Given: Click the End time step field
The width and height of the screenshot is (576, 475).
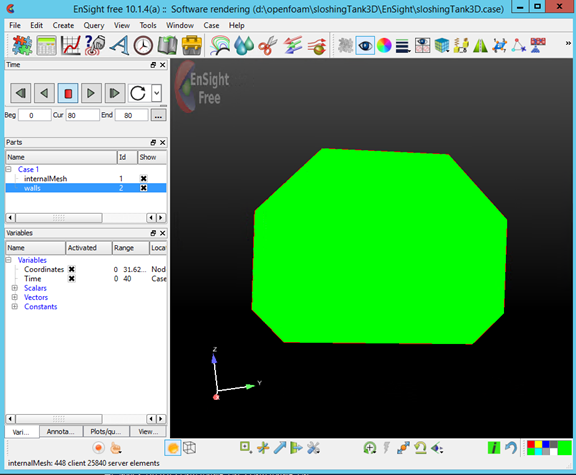Looking at the screenshot, I should pyautogui.click(x=132, y=115).
